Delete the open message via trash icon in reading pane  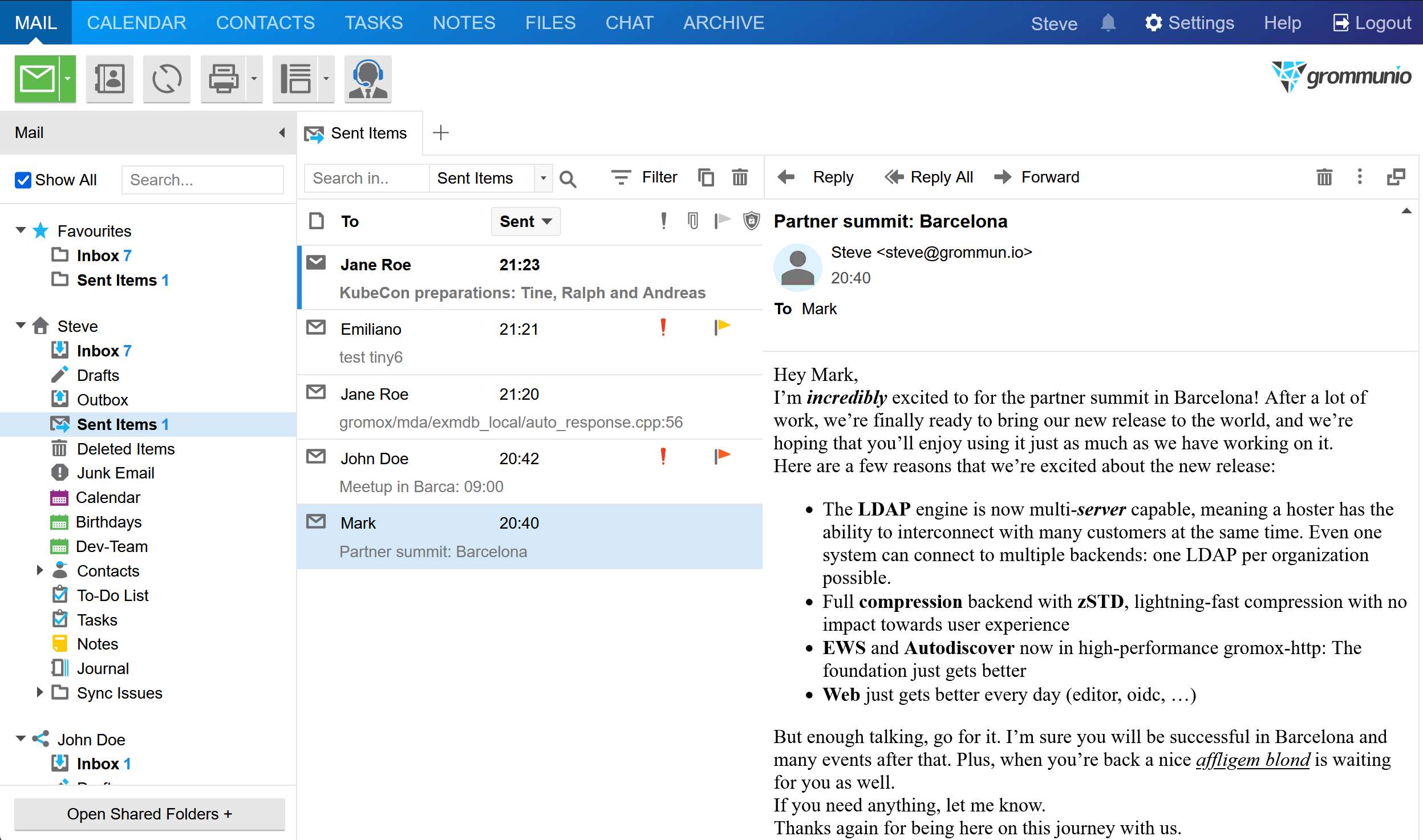coord(1324,177)
